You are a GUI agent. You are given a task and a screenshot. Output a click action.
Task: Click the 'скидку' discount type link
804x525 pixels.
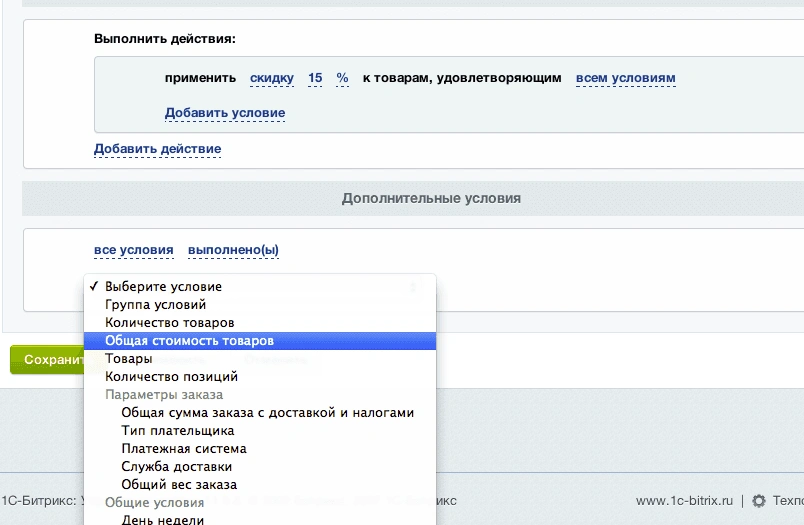(272, 78)
